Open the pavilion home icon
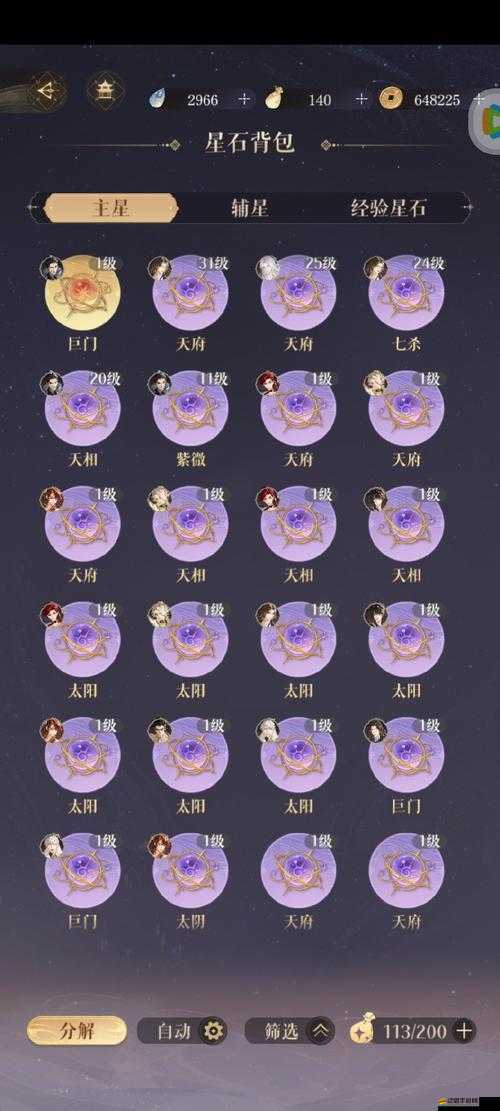The height and width of the screenshot is (1111, 500). pyautogui.click(x=105, y=92)
